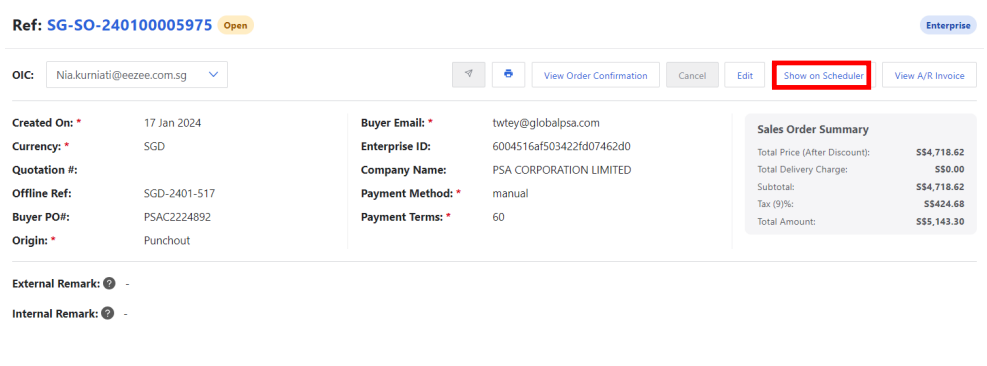Open View Order Confirmation
Screen dimensions: 987x366
595,75
